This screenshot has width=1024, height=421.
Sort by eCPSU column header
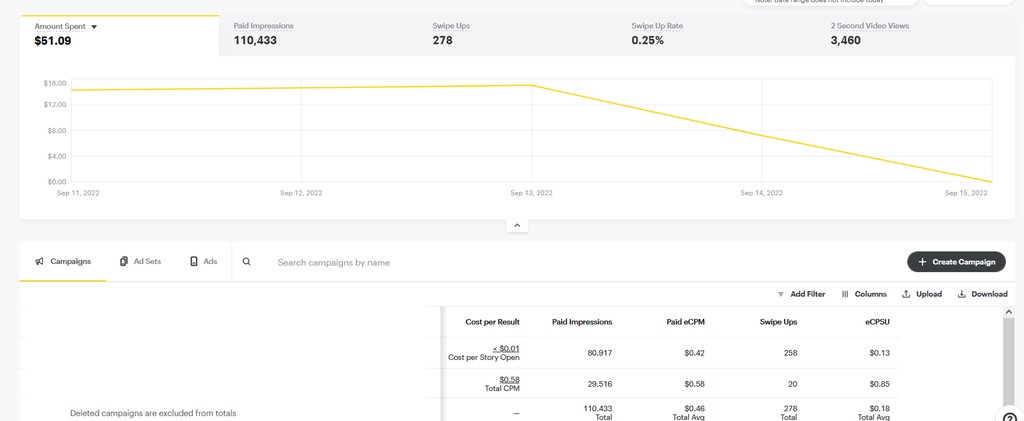pyautogui.click(x=878, y=322)
